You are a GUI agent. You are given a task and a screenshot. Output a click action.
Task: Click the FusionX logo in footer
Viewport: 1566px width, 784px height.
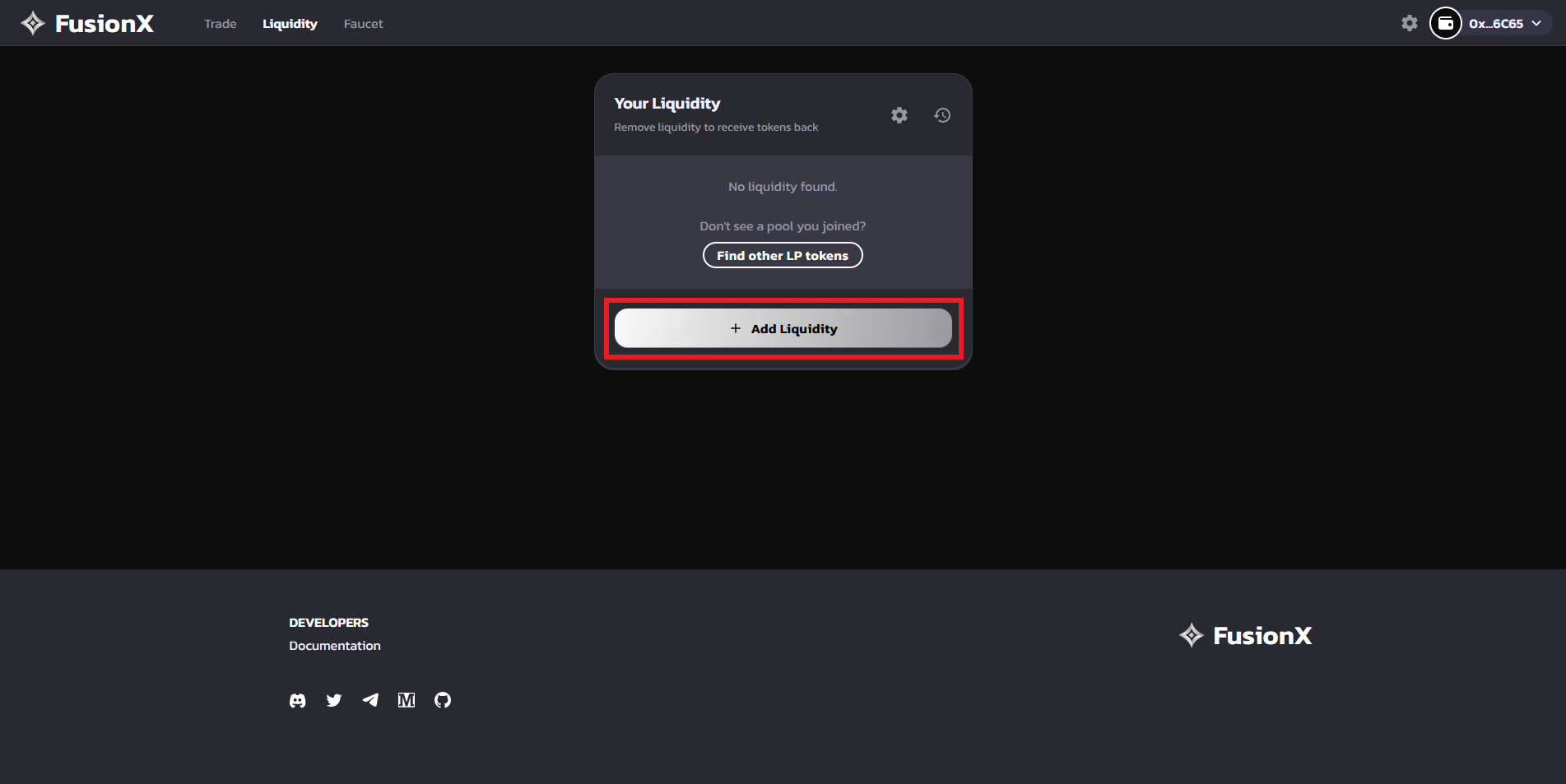[1245, 635]
